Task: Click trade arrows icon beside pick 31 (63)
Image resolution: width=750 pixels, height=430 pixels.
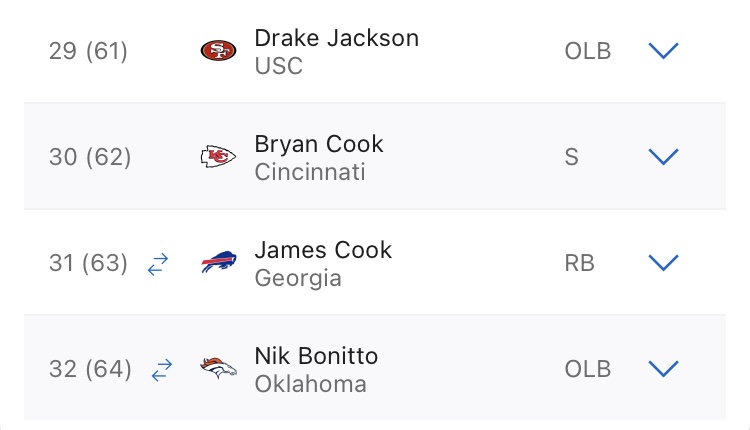Action: pyautogui.click(x=158, y=264)
